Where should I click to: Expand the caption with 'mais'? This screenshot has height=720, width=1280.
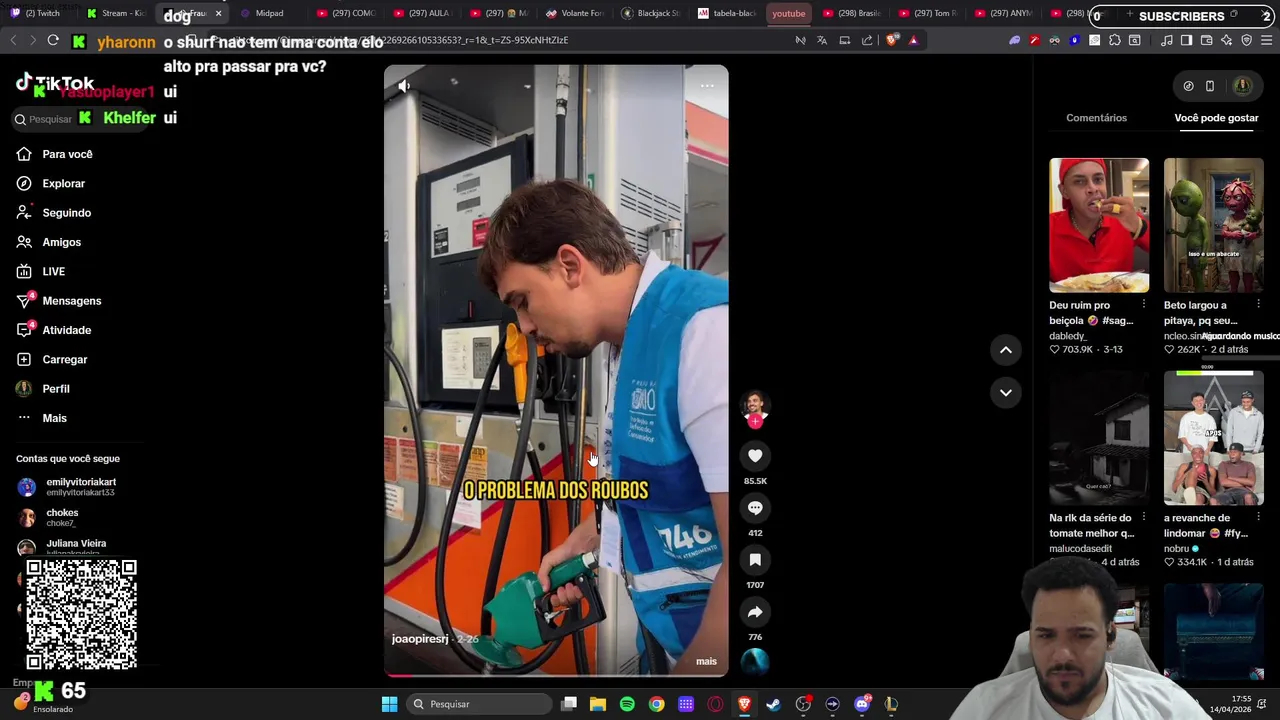(706, 661)
